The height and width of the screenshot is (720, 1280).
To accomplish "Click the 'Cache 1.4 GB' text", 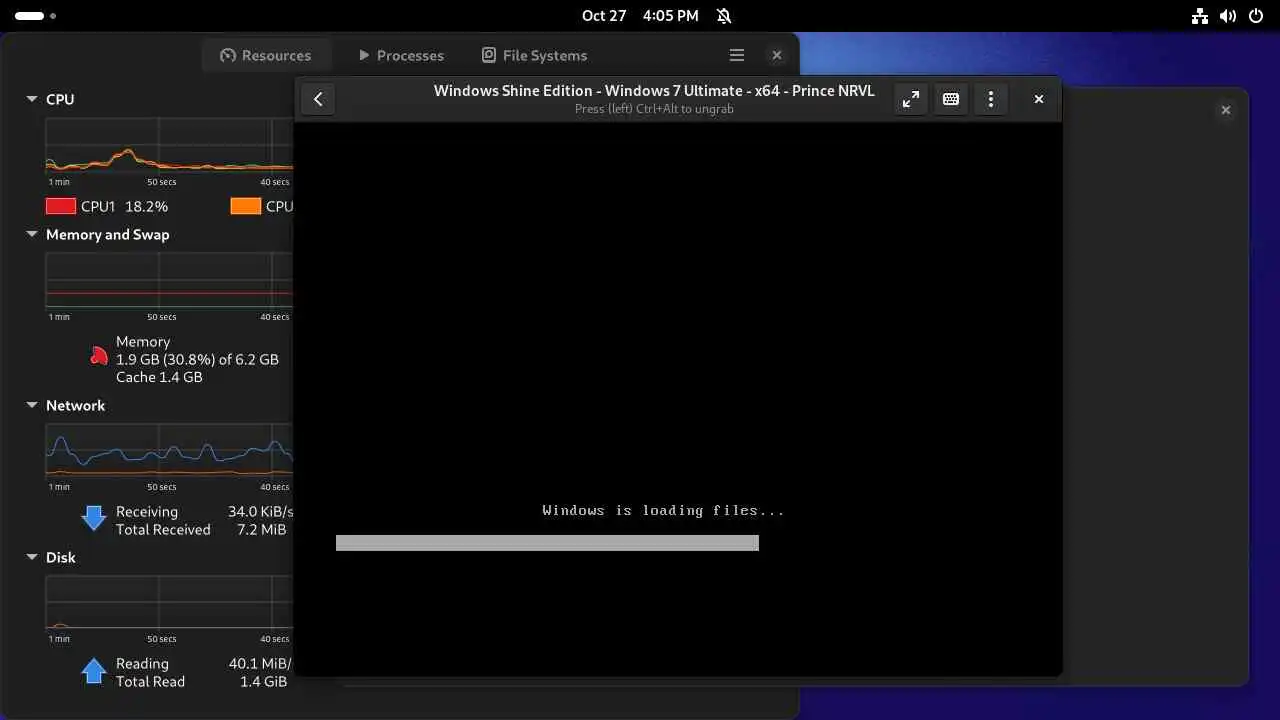I will tap(159, 377).
